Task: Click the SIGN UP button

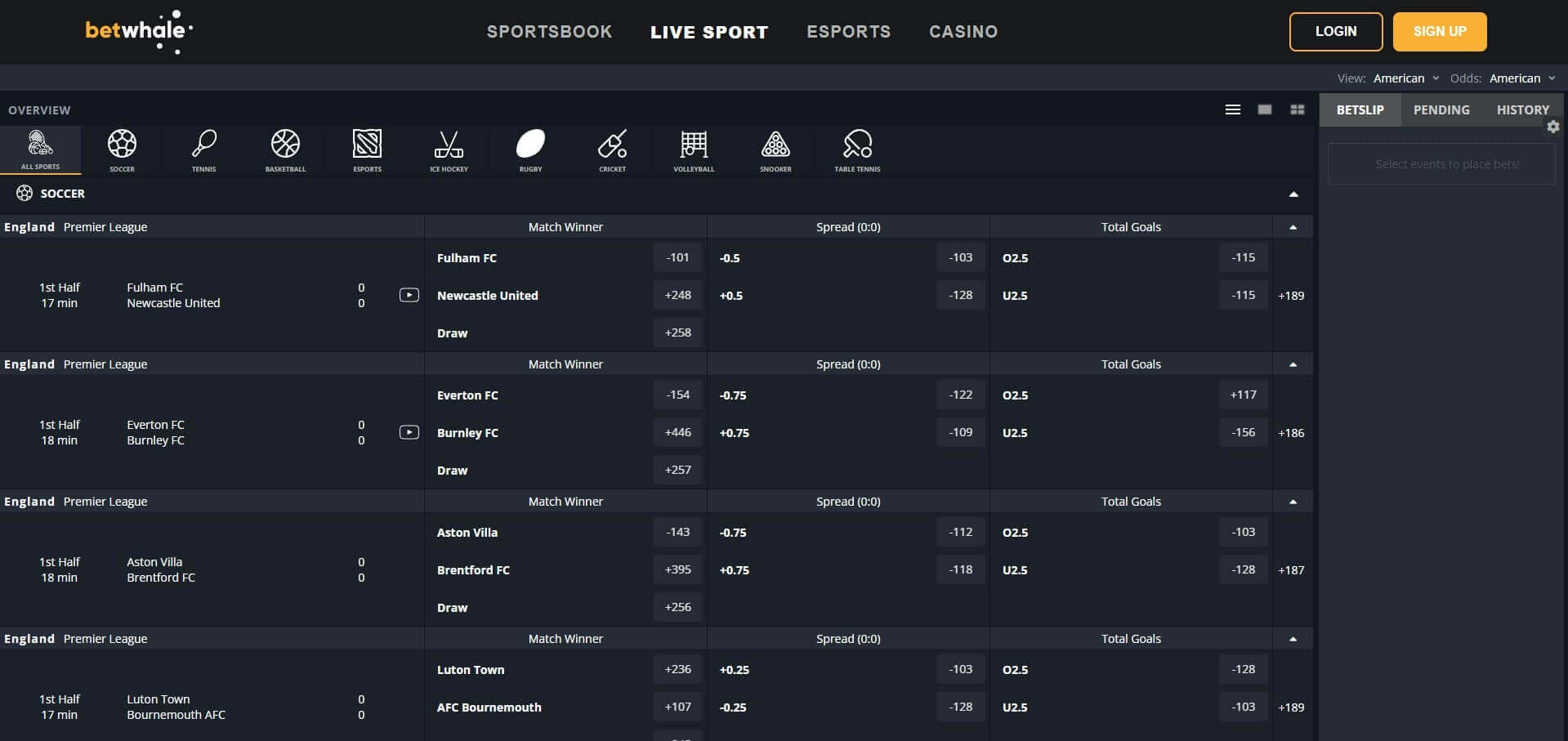Action: 1439,31
